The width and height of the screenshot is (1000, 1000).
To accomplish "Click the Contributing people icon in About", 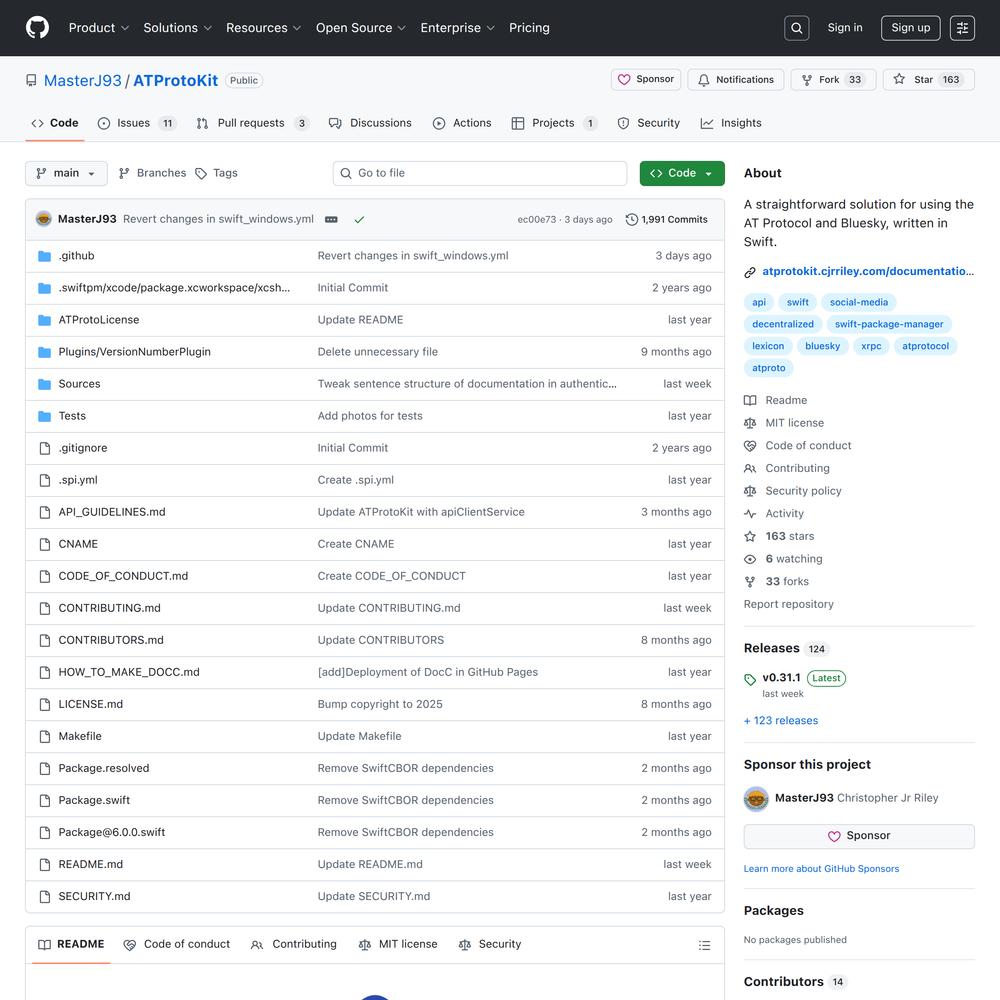I will (750, 468).
